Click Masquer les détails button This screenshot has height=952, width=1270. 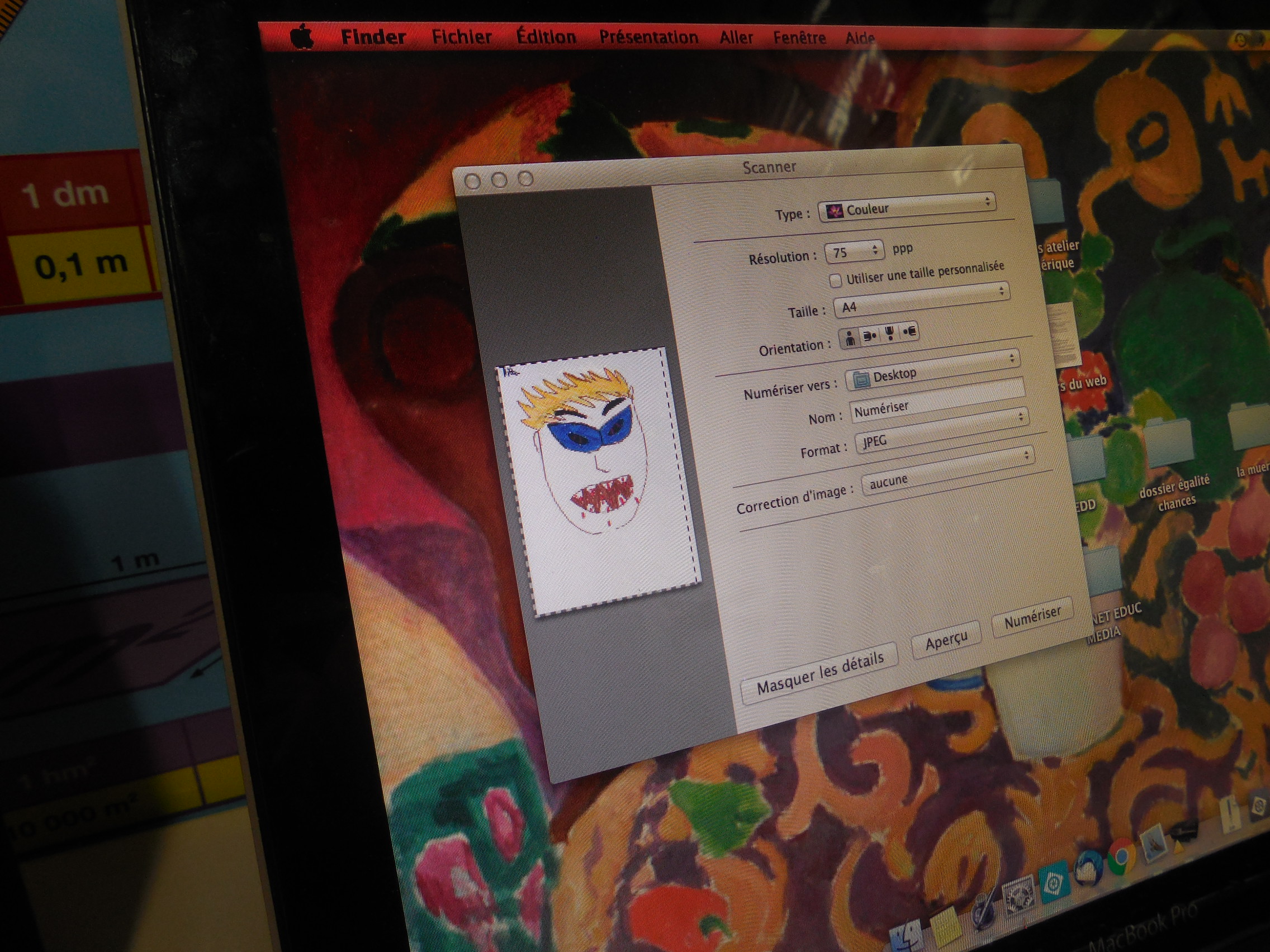pyautogui.click(x=820, y=674)
